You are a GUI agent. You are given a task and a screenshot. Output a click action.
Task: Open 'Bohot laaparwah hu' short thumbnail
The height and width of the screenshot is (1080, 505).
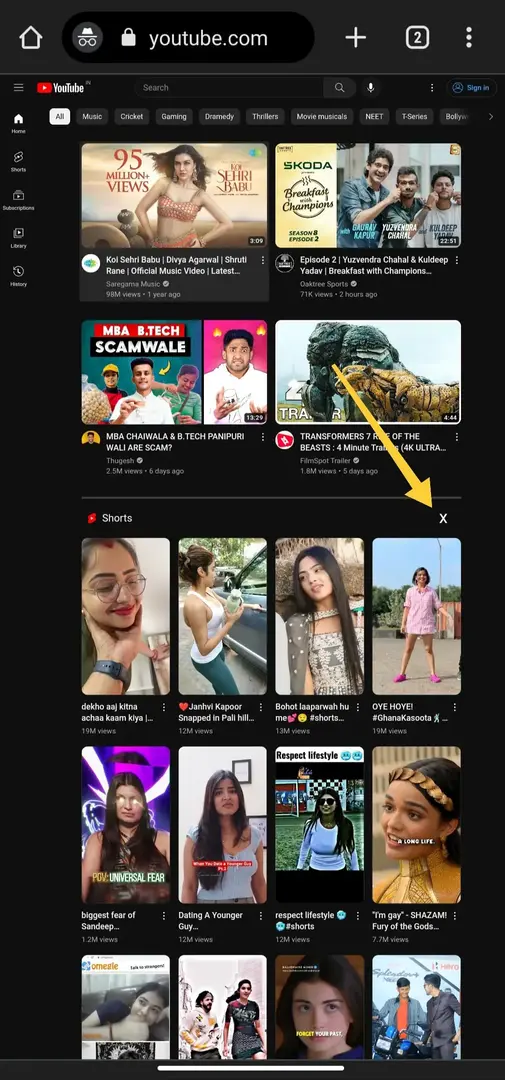pos(320,616)
